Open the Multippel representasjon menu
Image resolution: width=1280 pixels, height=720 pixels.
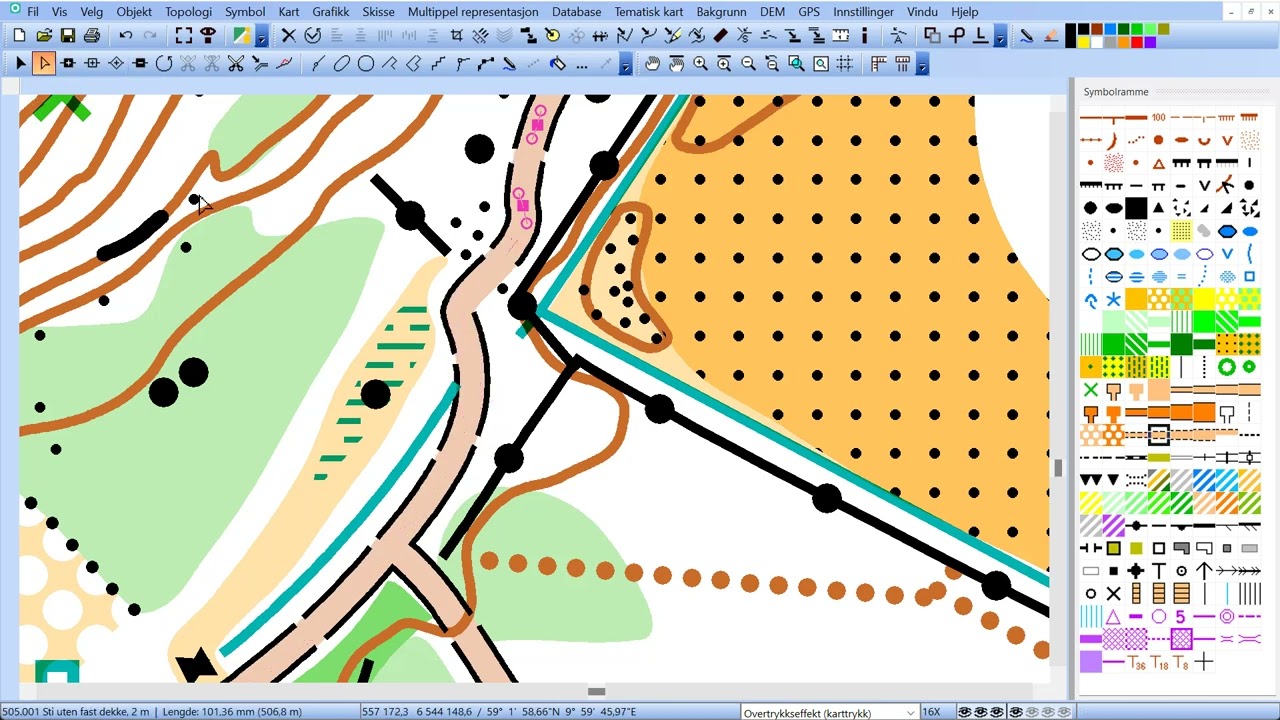pyautogui.click(x=473, y=12)
